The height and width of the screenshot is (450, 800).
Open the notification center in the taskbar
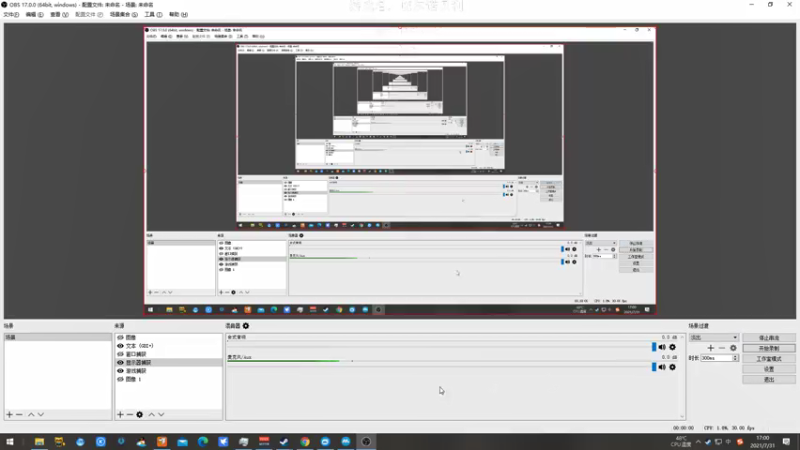coord(786,442)
